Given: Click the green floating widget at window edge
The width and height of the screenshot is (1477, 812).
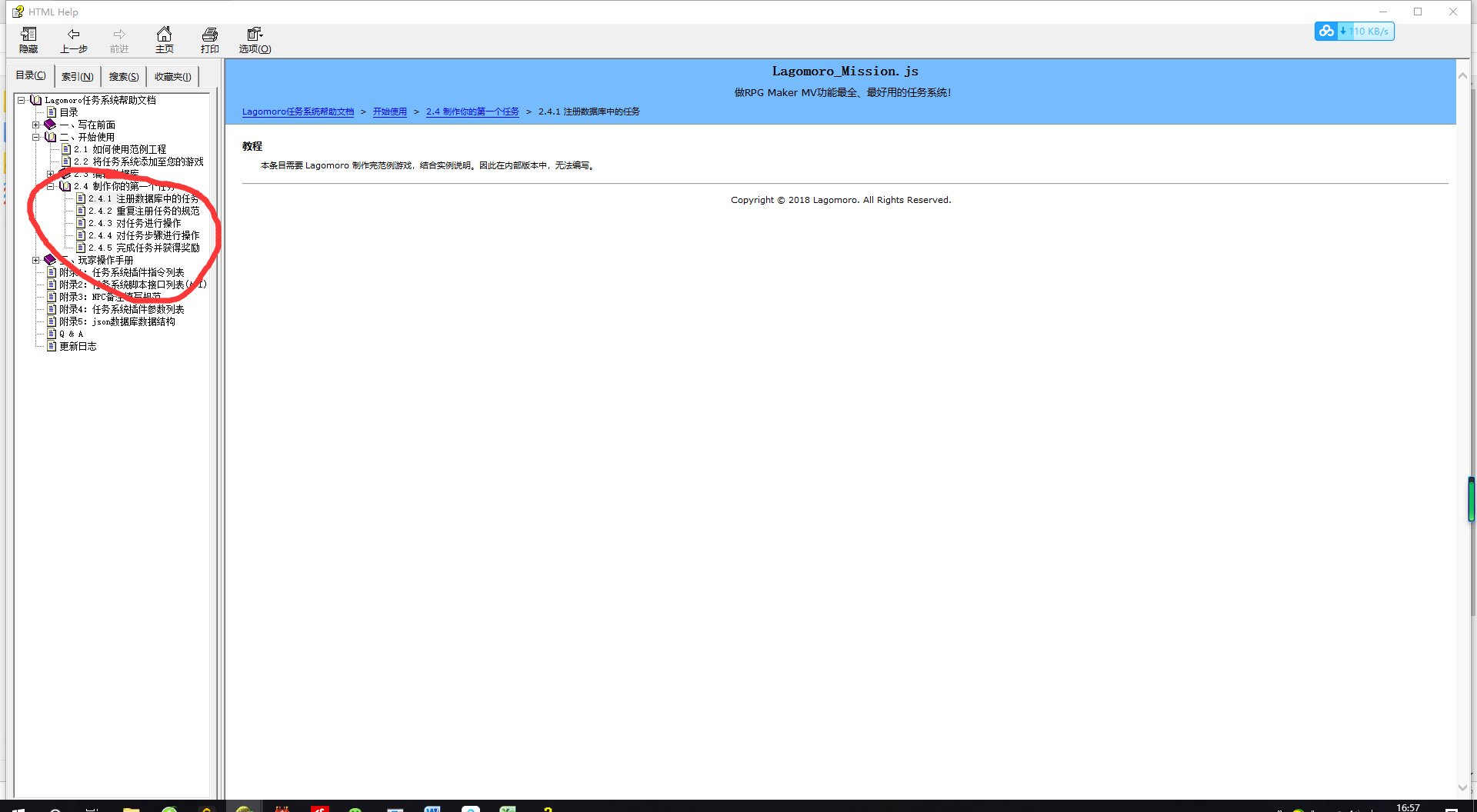Looking at the screenshot, I should pyautogui.click(x=1471, y=500).
